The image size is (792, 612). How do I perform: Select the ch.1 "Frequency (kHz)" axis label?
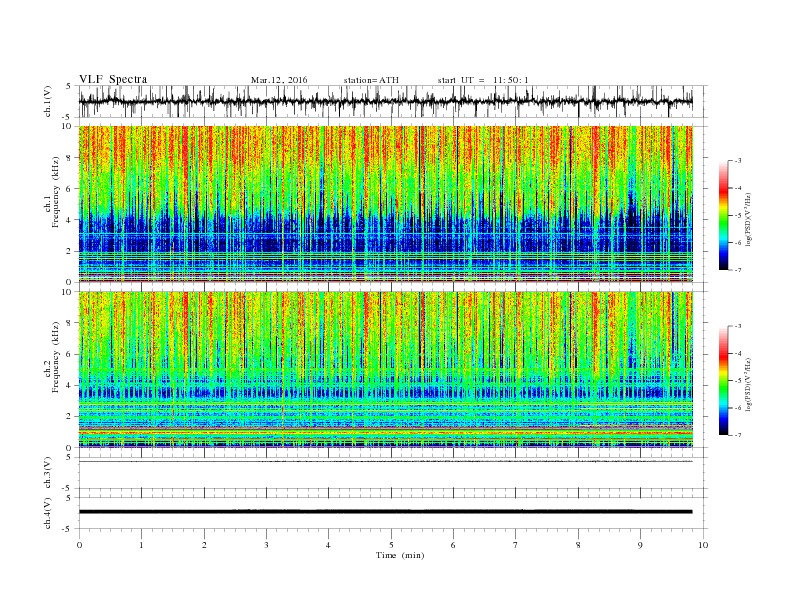click(56, 192)
